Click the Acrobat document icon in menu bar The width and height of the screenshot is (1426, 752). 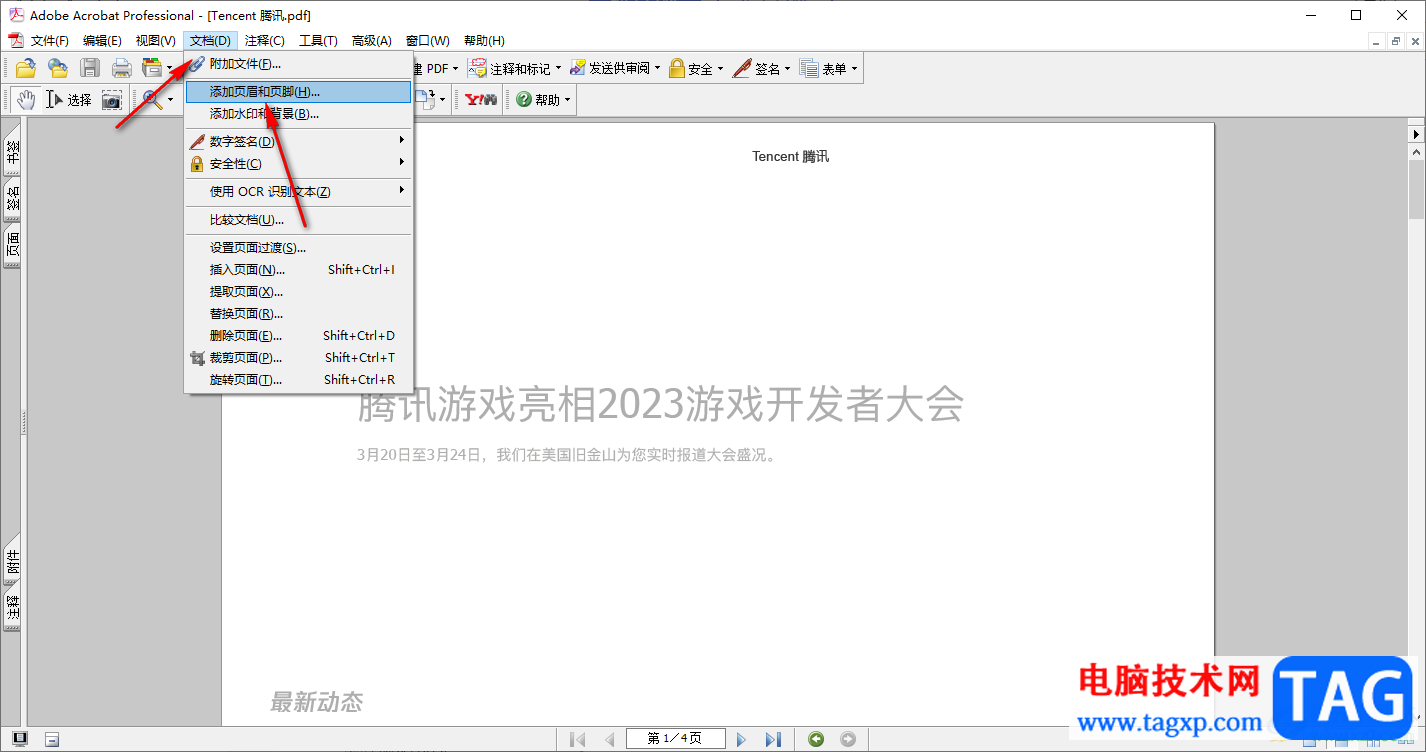click(15, 40)
